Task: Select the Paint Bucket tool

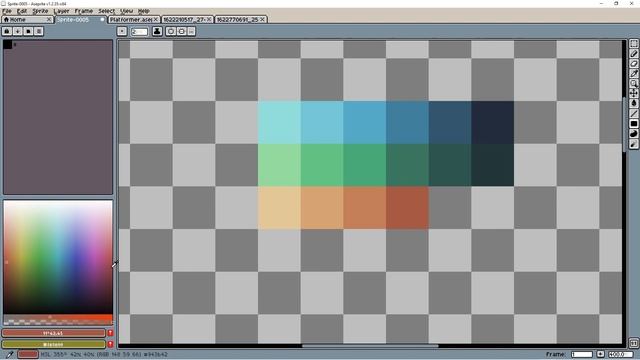Action: (x=633, y=104)
